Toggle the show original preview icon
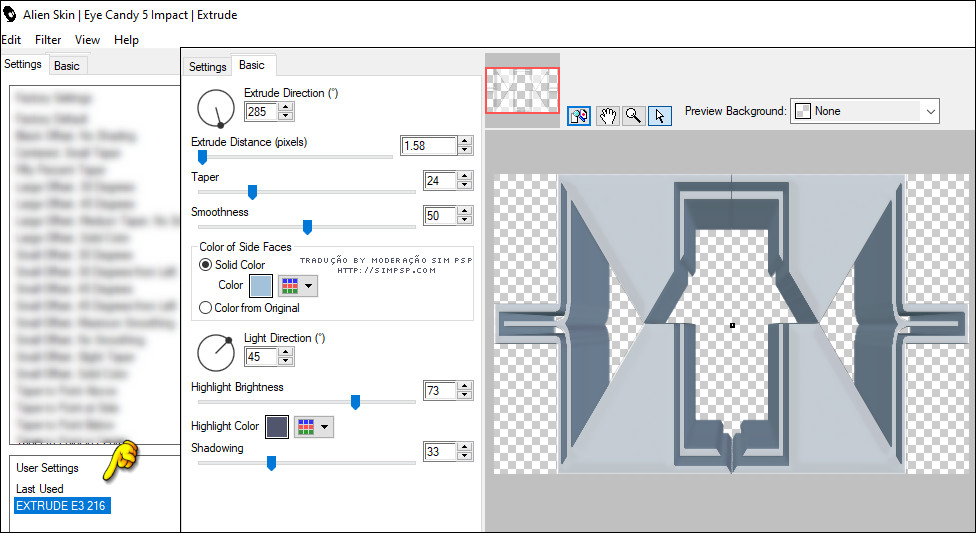The width and height of the screenshot is (976, 533). (x=579, y=116)
